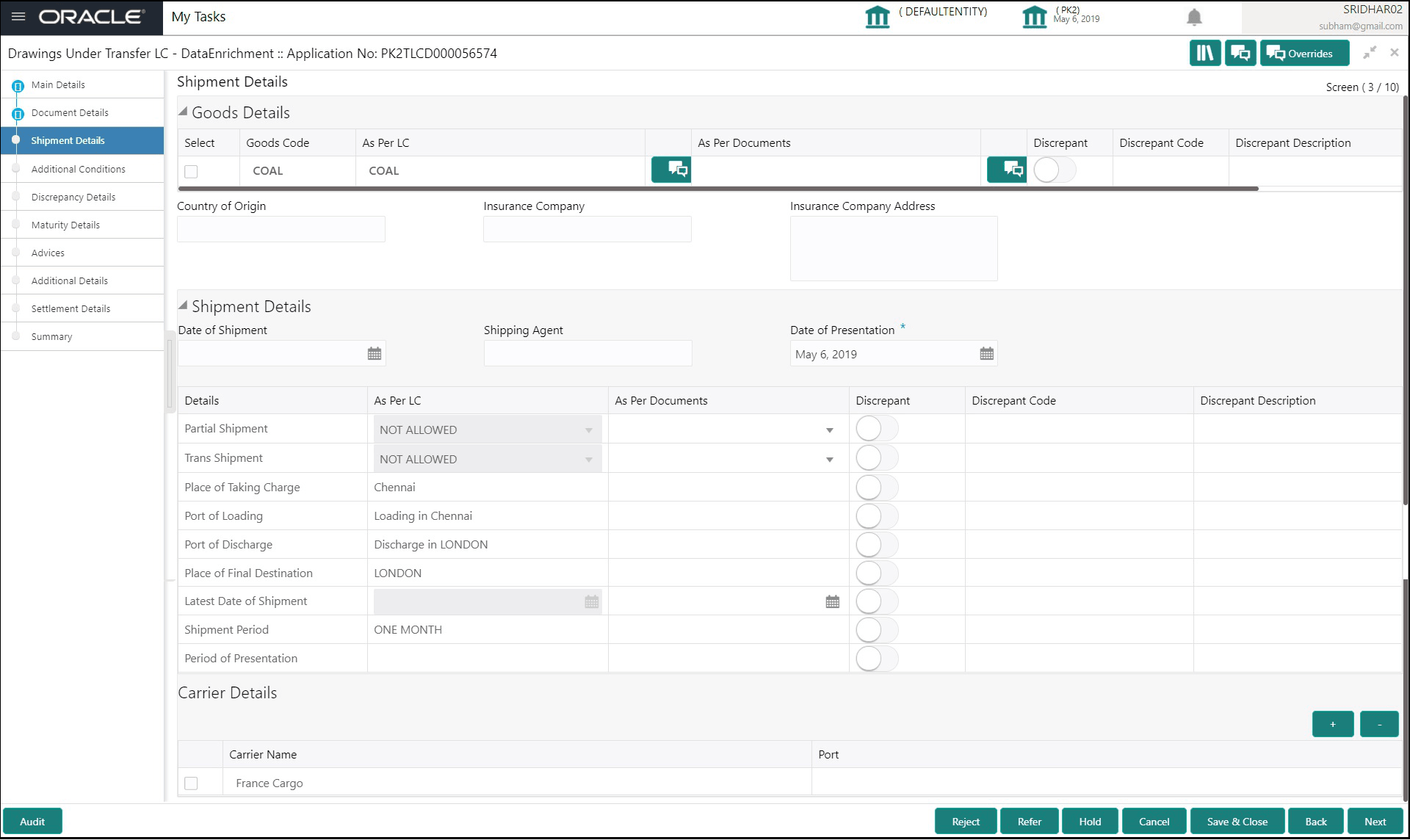
Task: Collapse the Goods Details section
Action: pyautogui.click(x=181, y=112)
